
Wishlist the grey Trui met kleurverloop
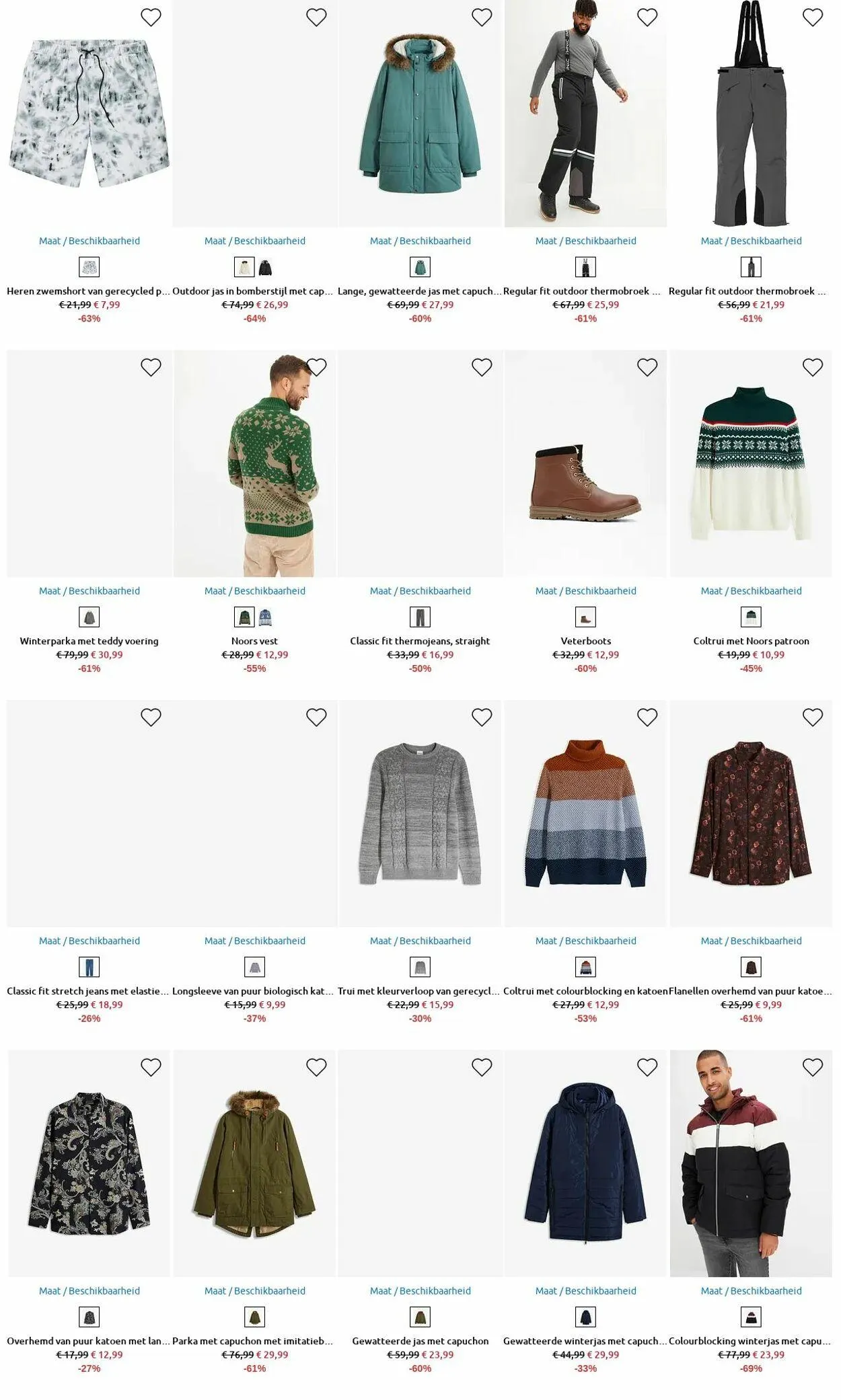pos(482,717)
